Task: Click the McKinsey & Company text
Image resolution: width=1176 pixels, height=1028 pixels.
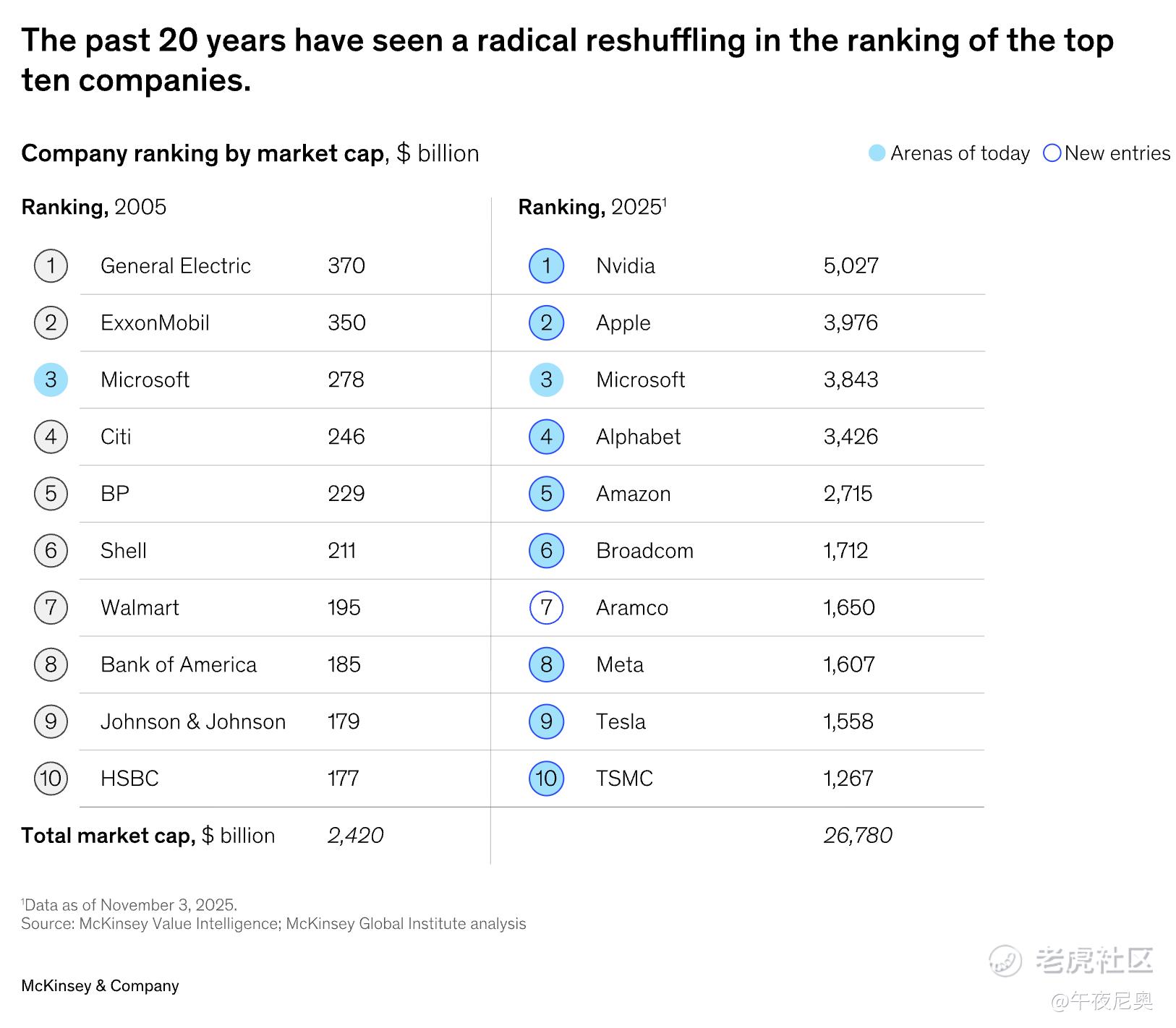Action: 100,986
